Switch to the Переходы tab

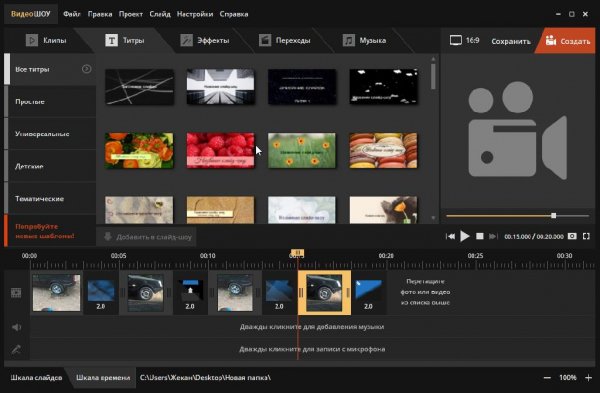point(284,40)
